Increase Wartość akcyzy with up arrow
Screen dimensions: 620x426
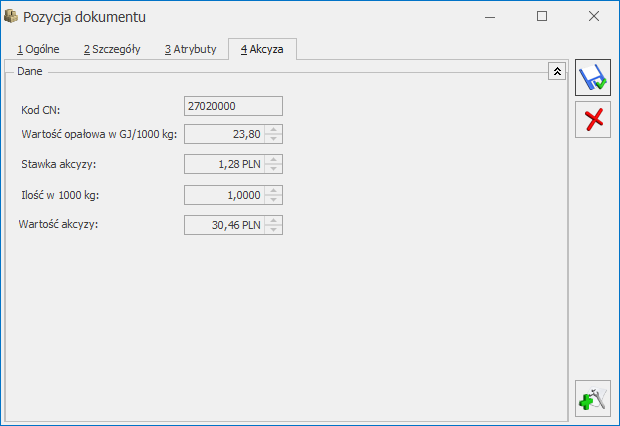[274, 220]
